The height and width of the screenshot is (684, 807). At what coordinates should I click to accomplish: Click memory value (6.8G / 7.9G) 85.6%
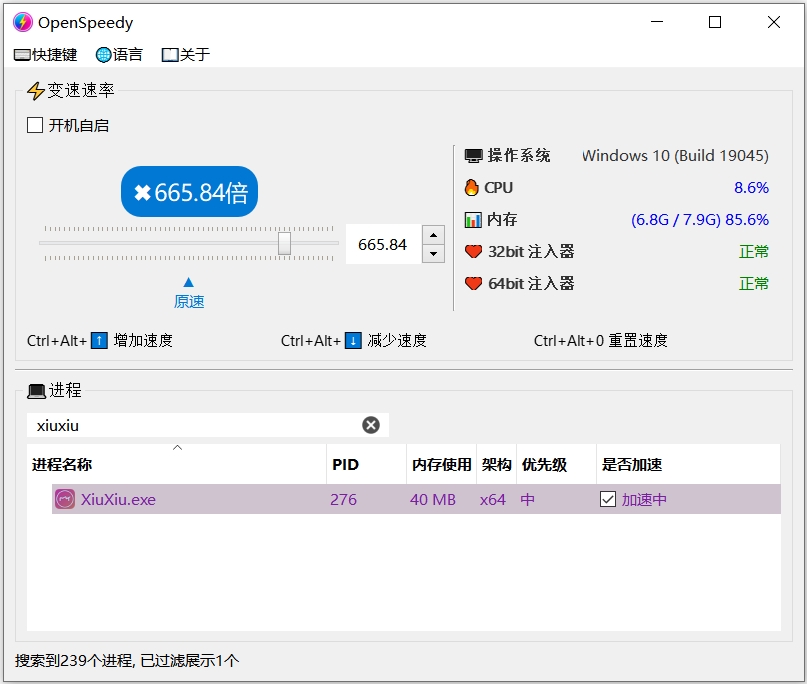tap(700, 220)
